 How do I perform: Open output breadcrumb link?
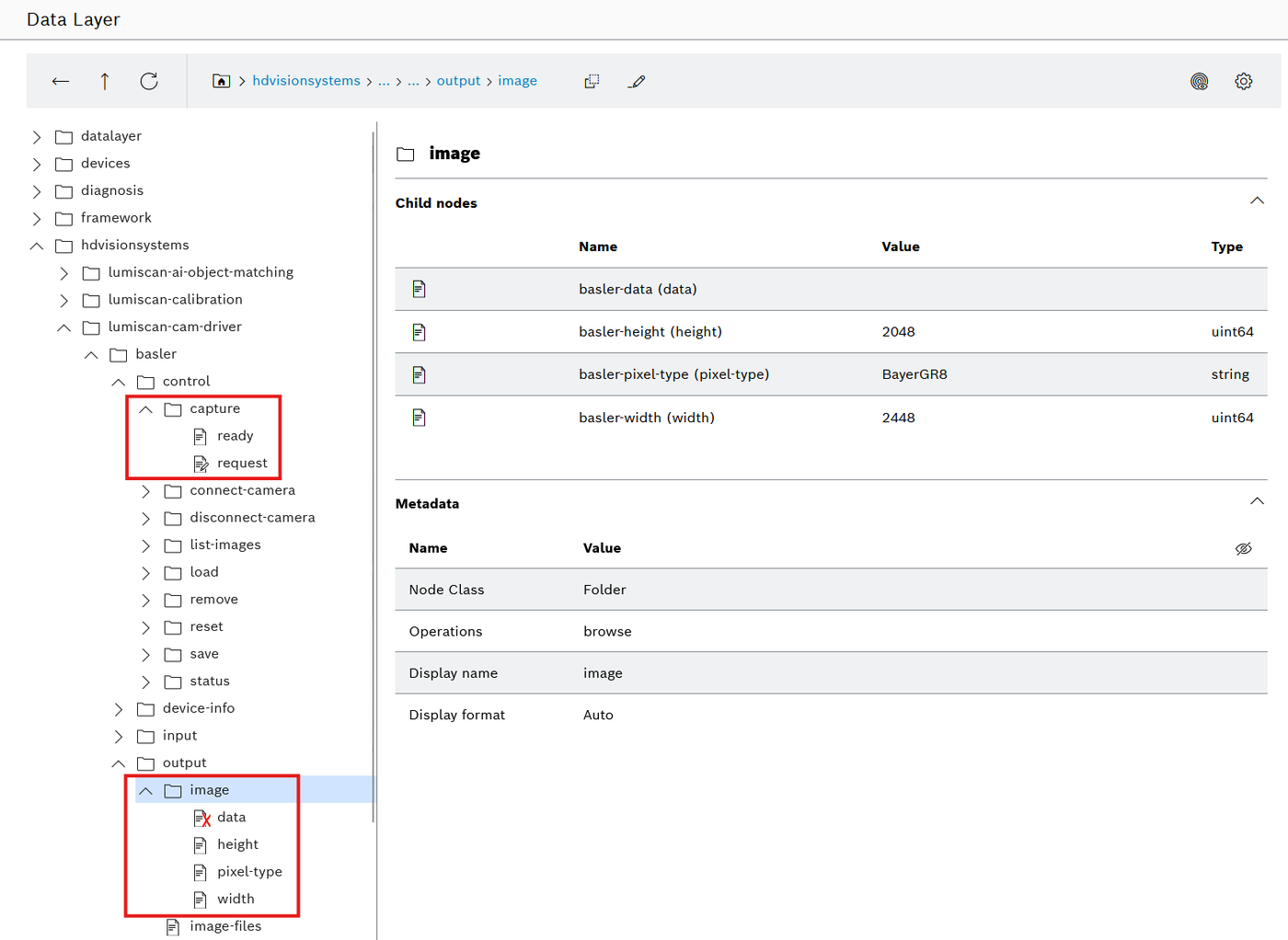(x=458, y=81)
